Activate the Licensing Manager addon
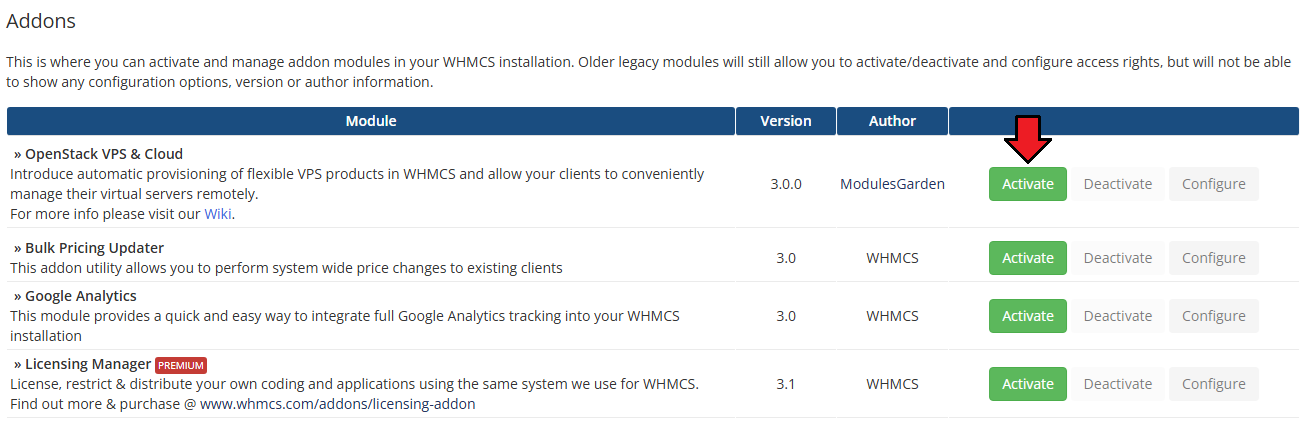This screenshot has height=422, width=1302. coord(1027,384)
